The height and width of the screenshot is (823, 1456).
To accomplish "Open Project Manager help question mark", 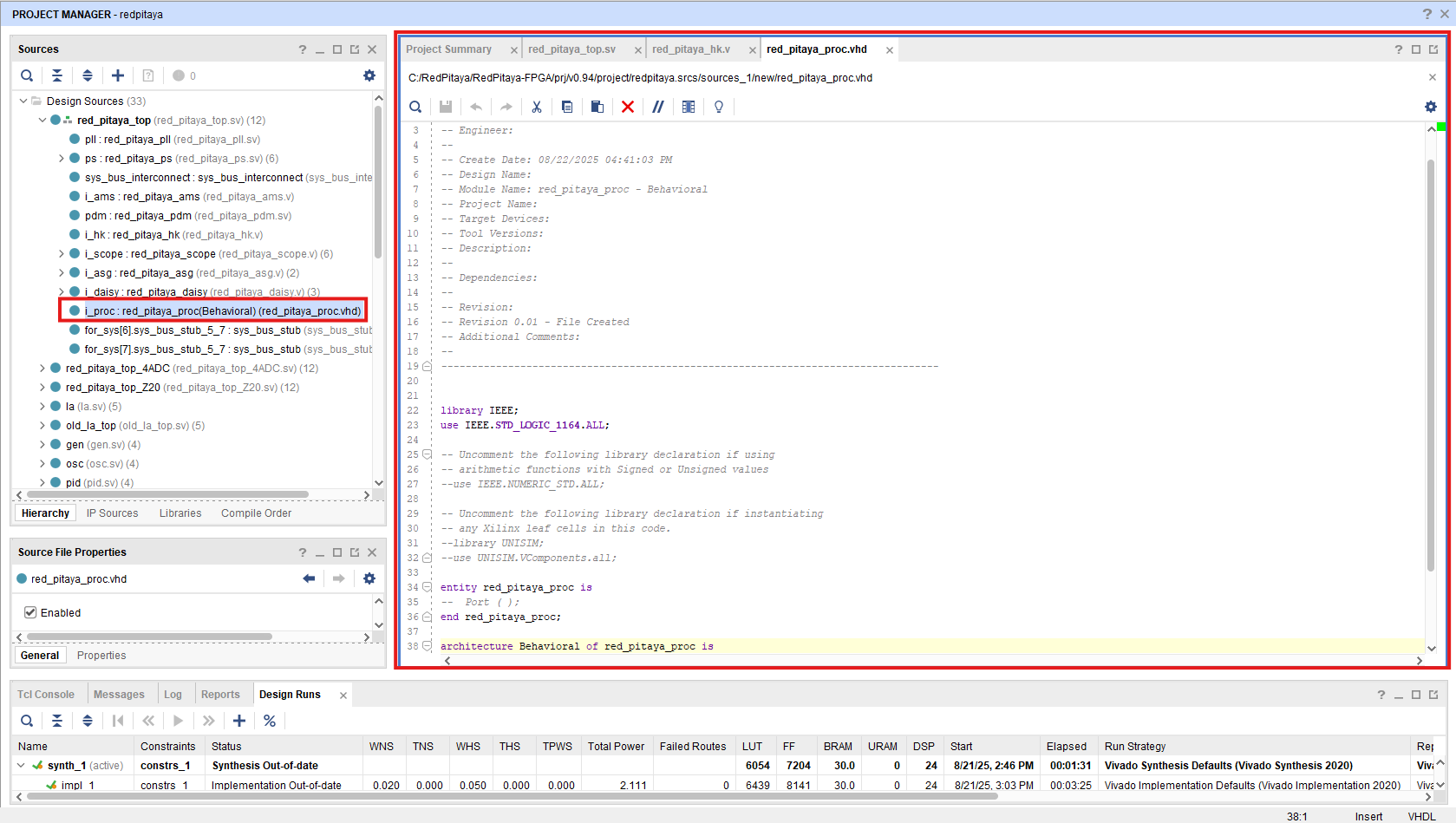I will tap(1427, 14).
